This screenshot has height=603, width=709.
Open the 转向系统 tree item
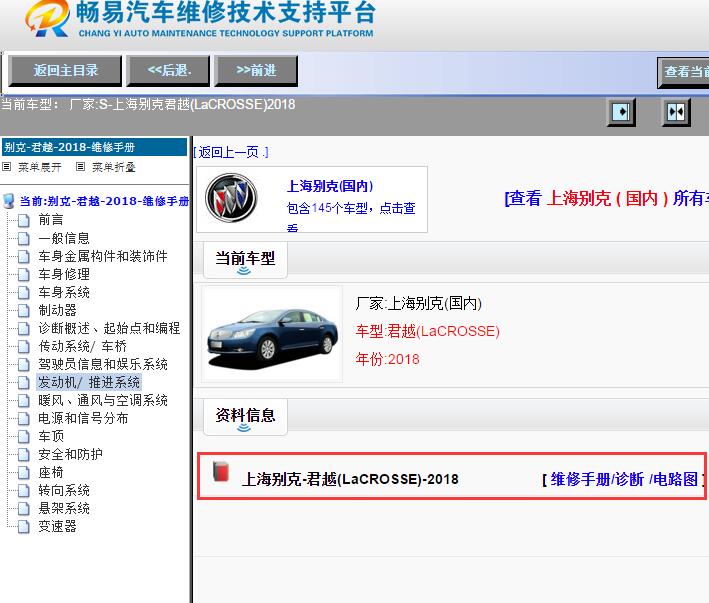click(x=64, y=490)
